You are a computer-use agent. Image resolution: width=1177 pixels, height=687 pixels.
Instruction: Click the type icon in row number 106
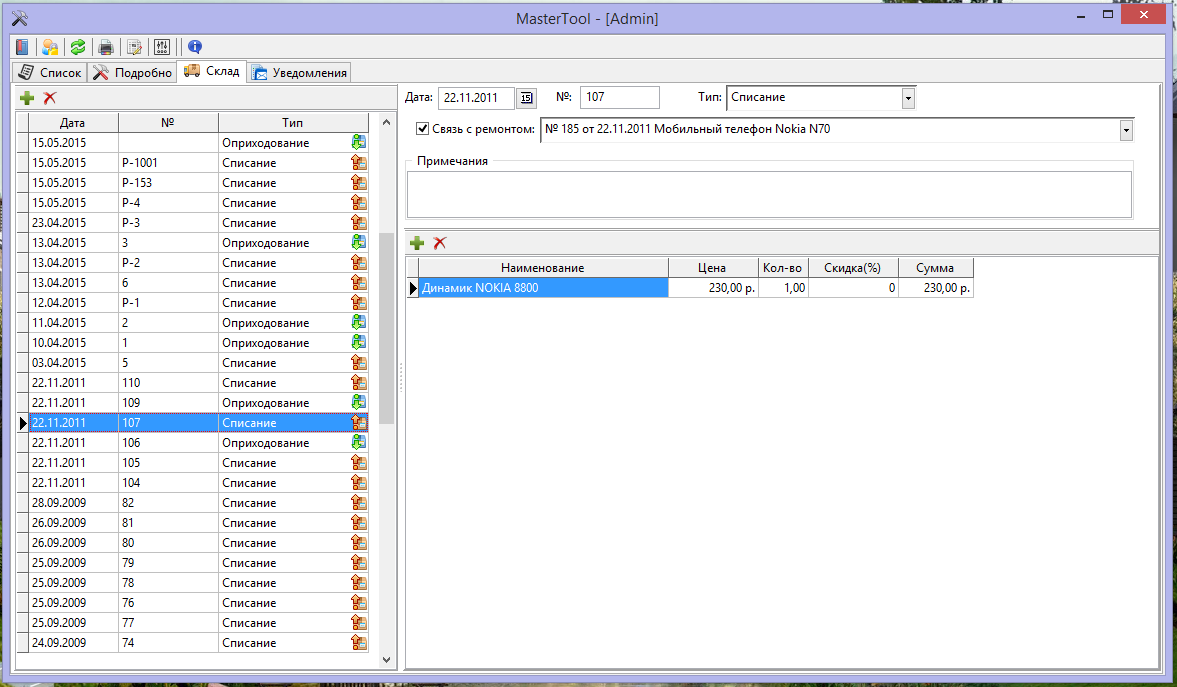359,442
